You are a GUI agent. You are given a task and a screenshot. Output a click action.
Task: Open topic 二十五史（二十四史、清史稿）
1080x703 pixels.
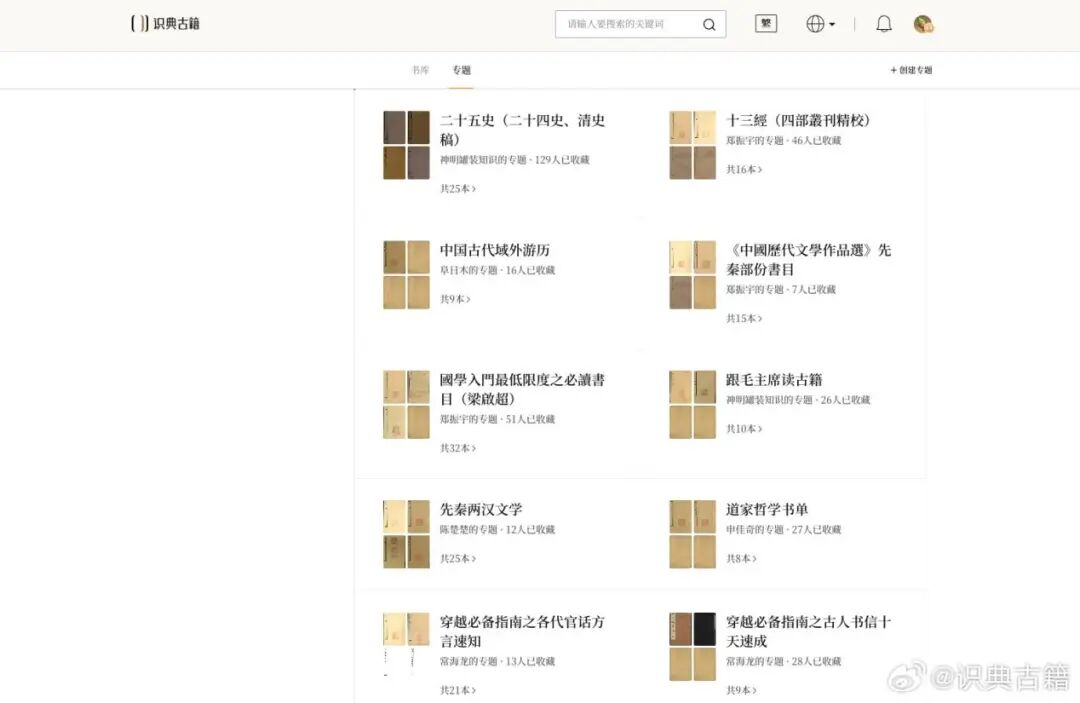pos(522,129)
